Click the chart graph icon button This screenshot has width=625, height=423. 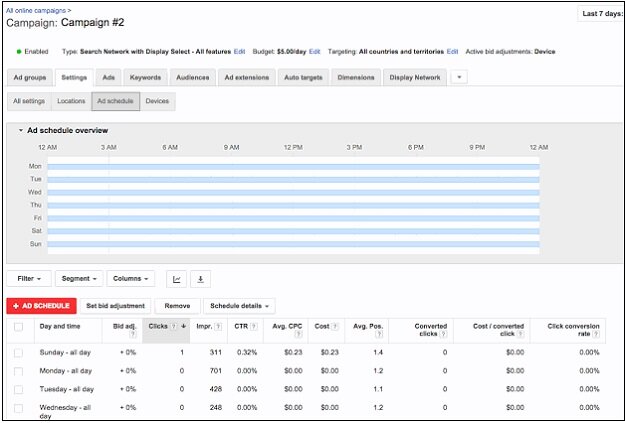[x=177, y=279]
